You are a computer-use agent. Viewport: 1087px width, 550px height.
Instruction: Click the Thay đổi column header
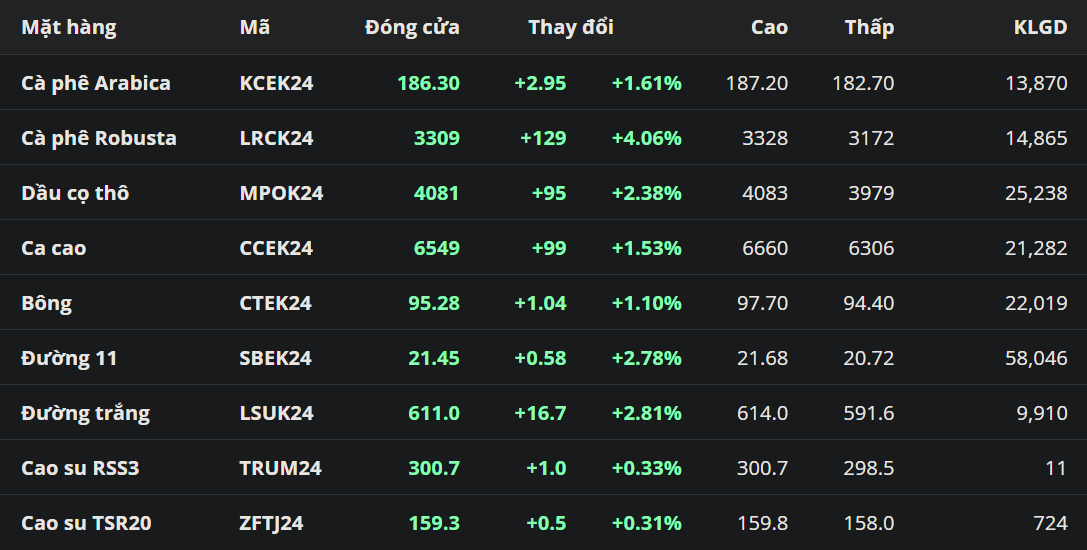[571, 28]
